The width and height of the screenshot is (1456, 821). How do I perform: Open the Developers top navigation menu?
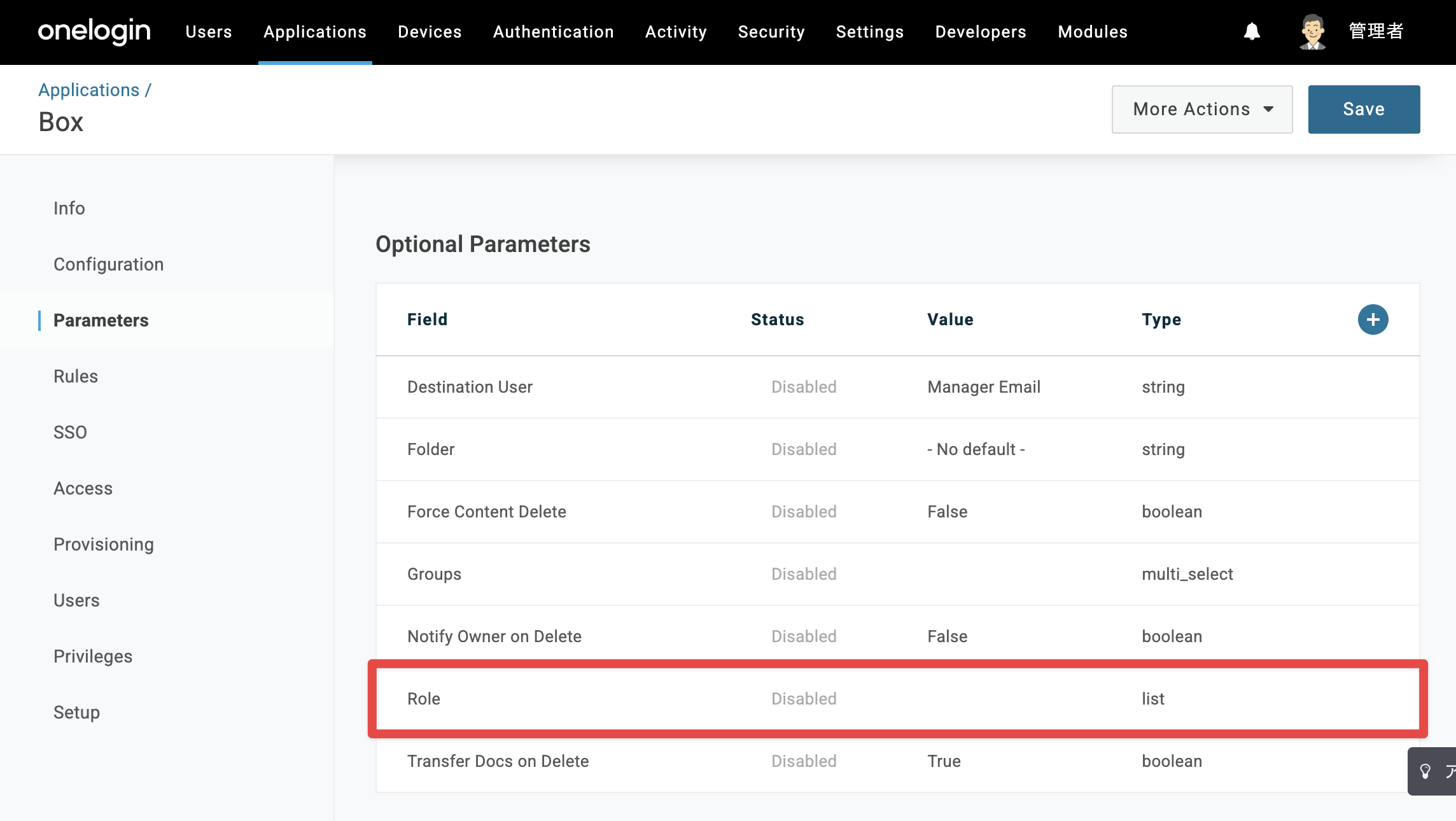(x=981, y=32)
